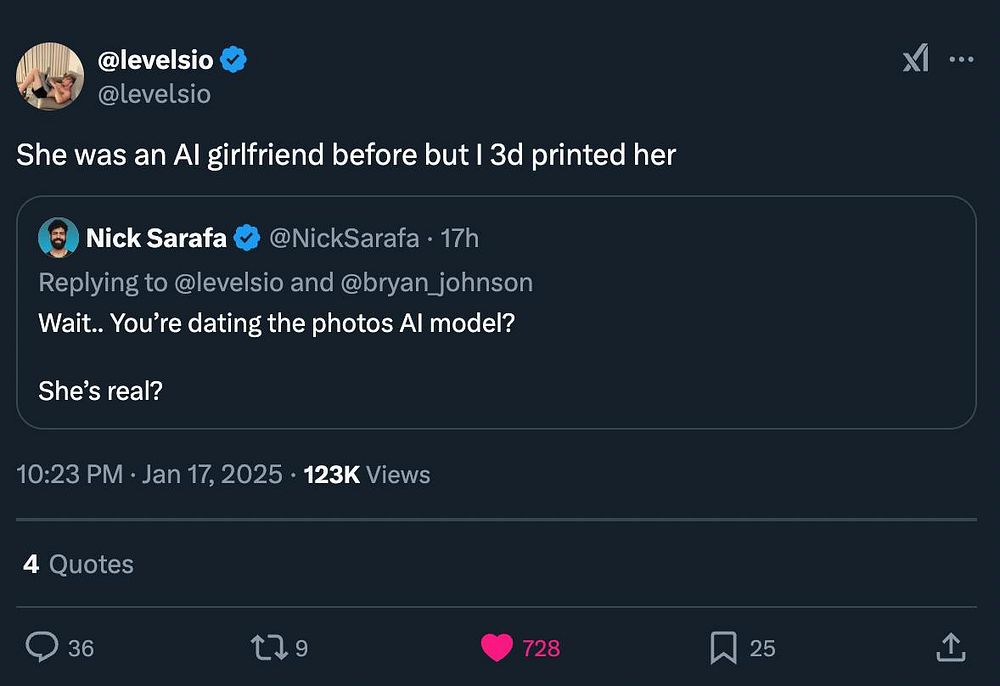View the 123K Views analytics
Viewport: 1000px width, 686px height.
(x=366, y=474)
